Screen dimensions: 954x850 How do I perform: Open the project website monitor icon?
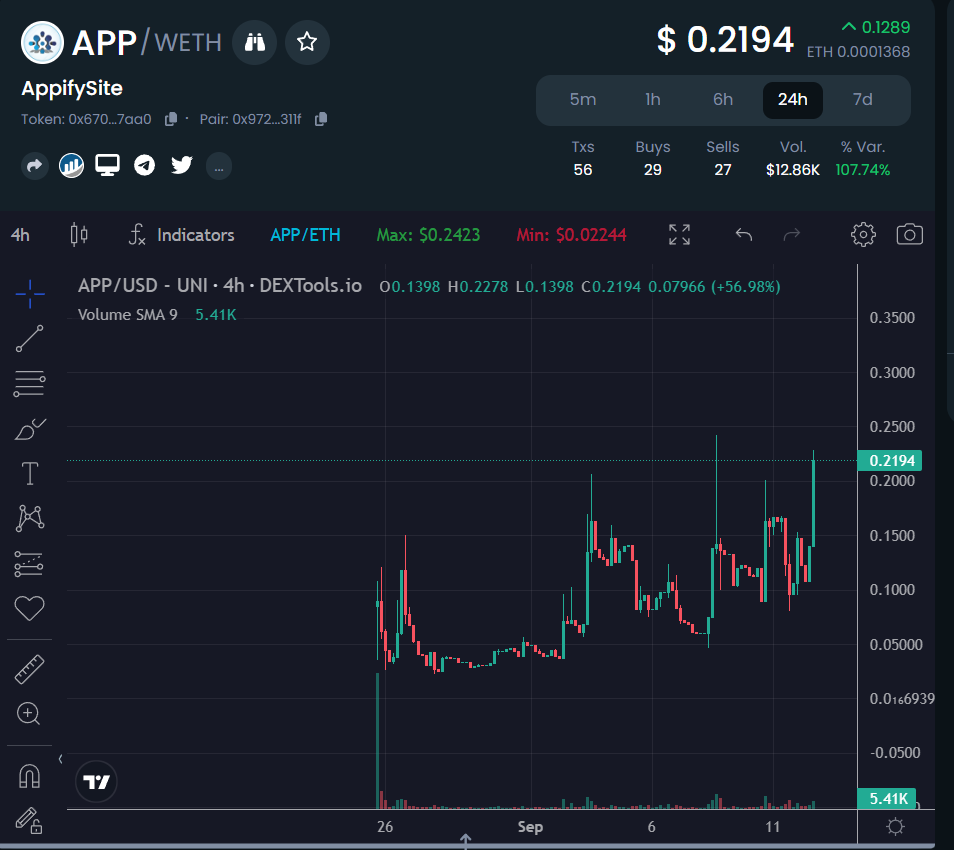pos(108,165)
